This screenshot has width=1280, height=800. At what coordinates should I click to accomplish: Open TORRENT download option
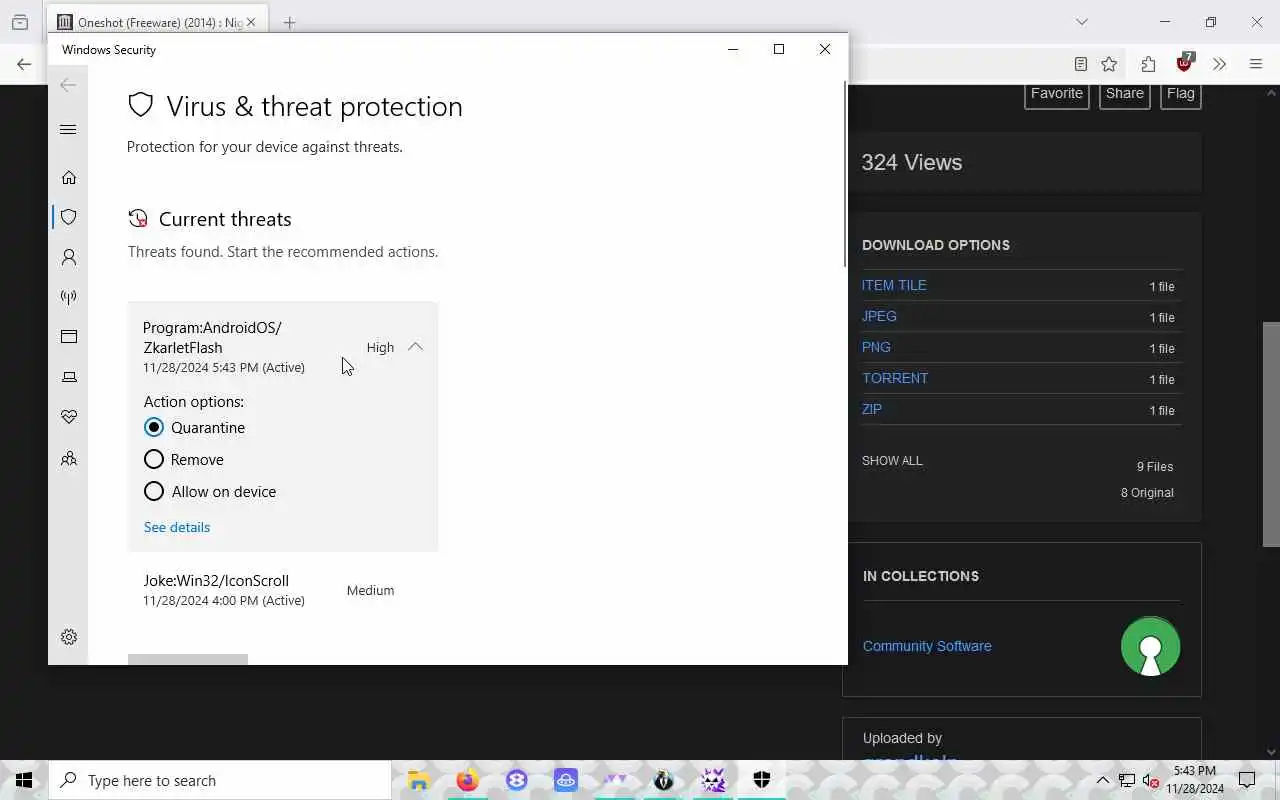(x=895, y=378)
